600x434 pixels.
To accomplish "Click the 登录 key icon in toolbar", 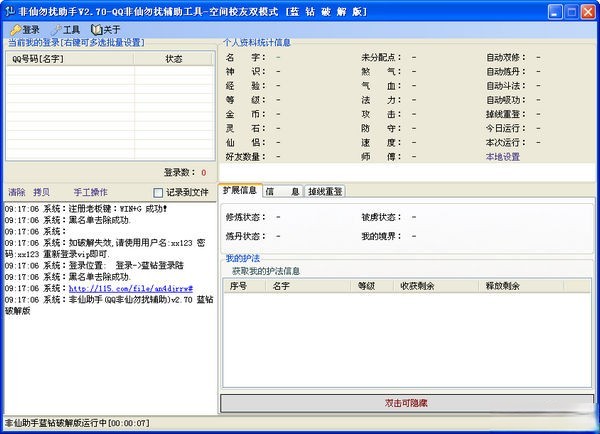I will coord(14,30).
